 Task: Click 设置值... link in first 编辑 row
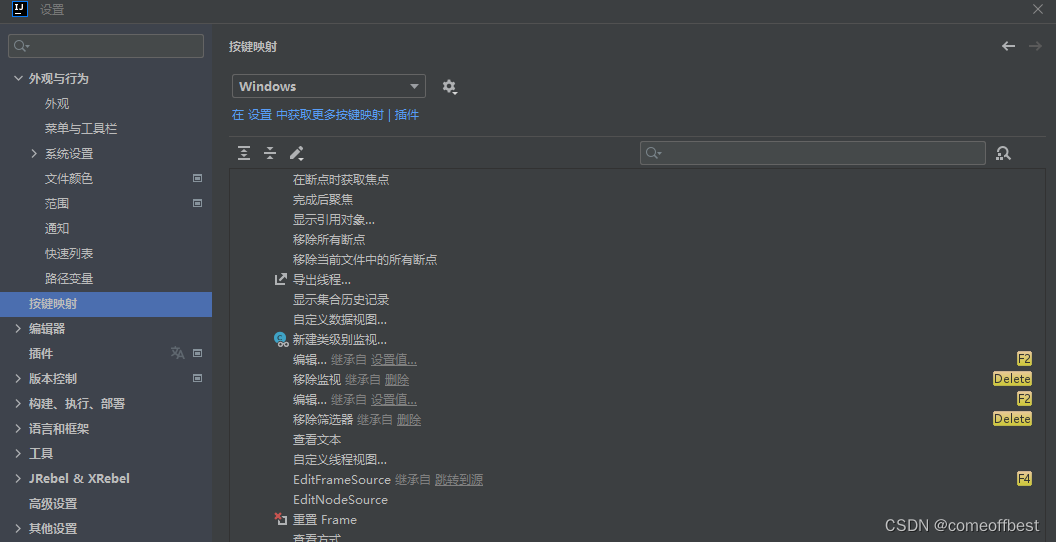coord(393,360)
